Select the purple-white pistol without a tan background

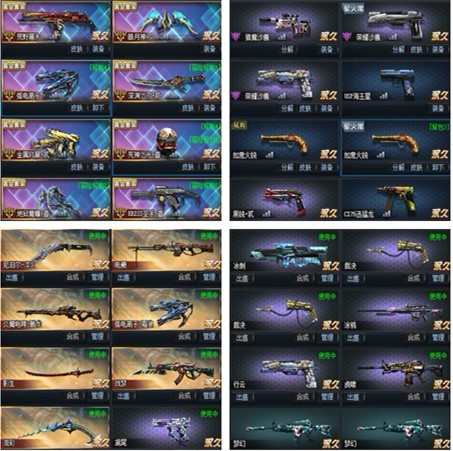[x=167, y=428]
